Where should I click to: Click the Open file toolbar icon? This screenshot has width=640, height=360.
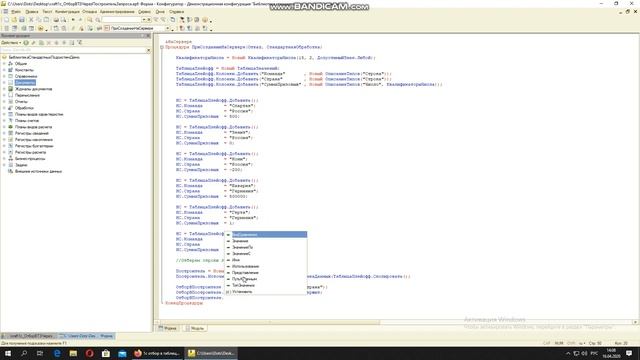(x=14, y=20)
